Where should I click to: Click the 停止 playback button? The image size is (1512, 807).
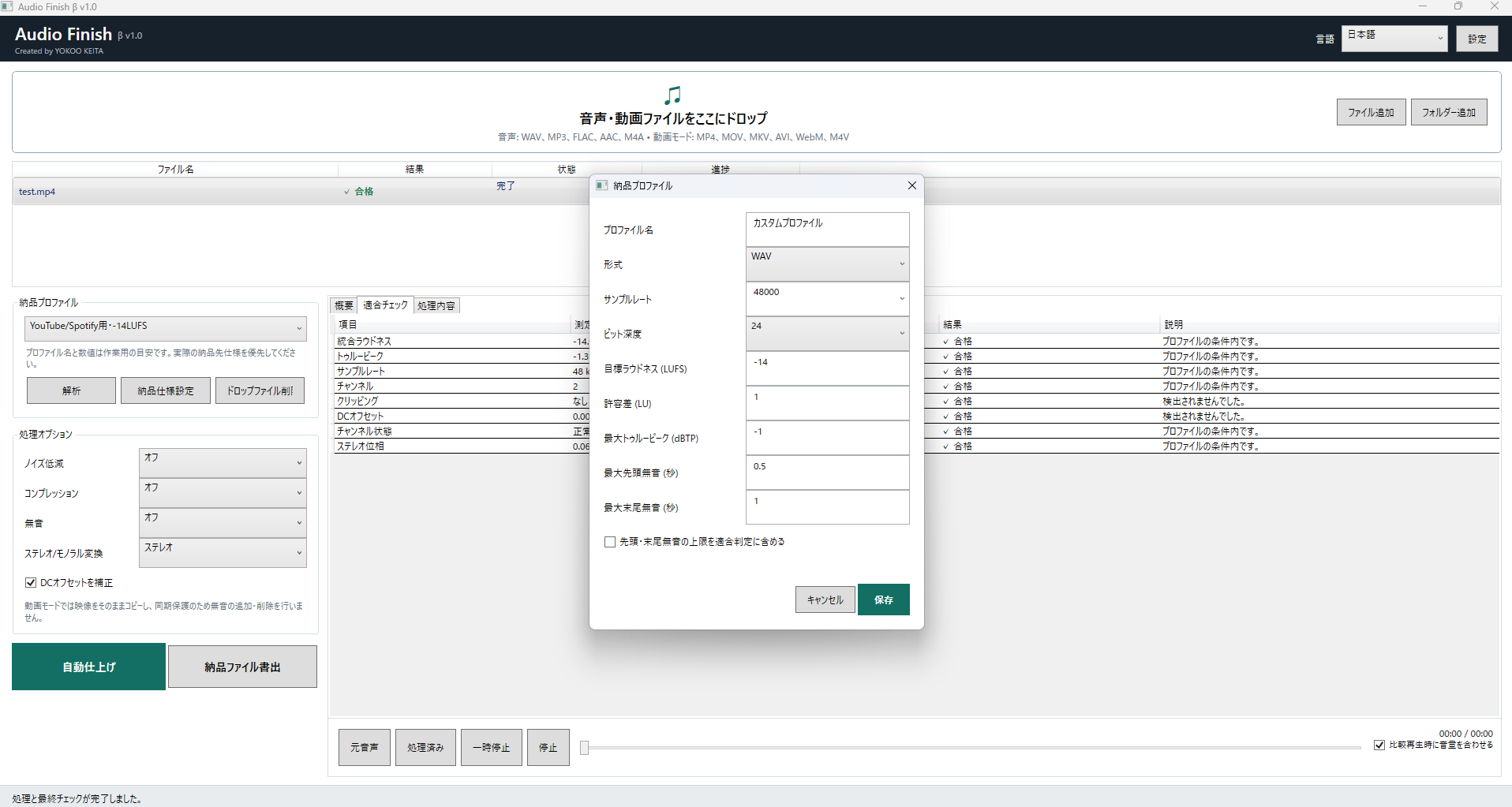[x=548, y=747]
